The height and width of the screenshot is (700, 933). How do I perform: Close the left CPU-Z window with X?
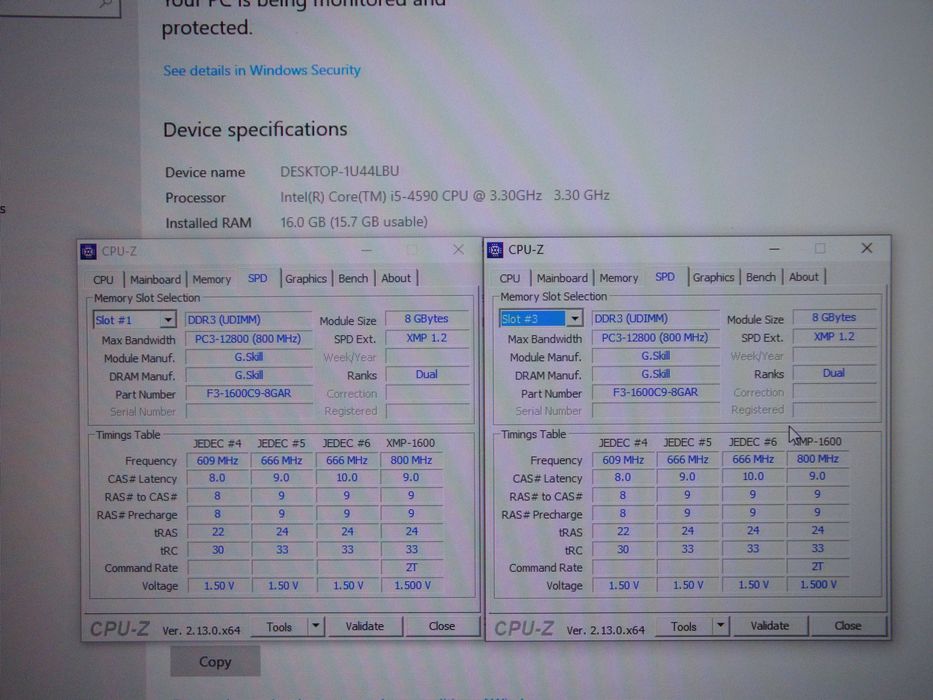tap(458, 249)
